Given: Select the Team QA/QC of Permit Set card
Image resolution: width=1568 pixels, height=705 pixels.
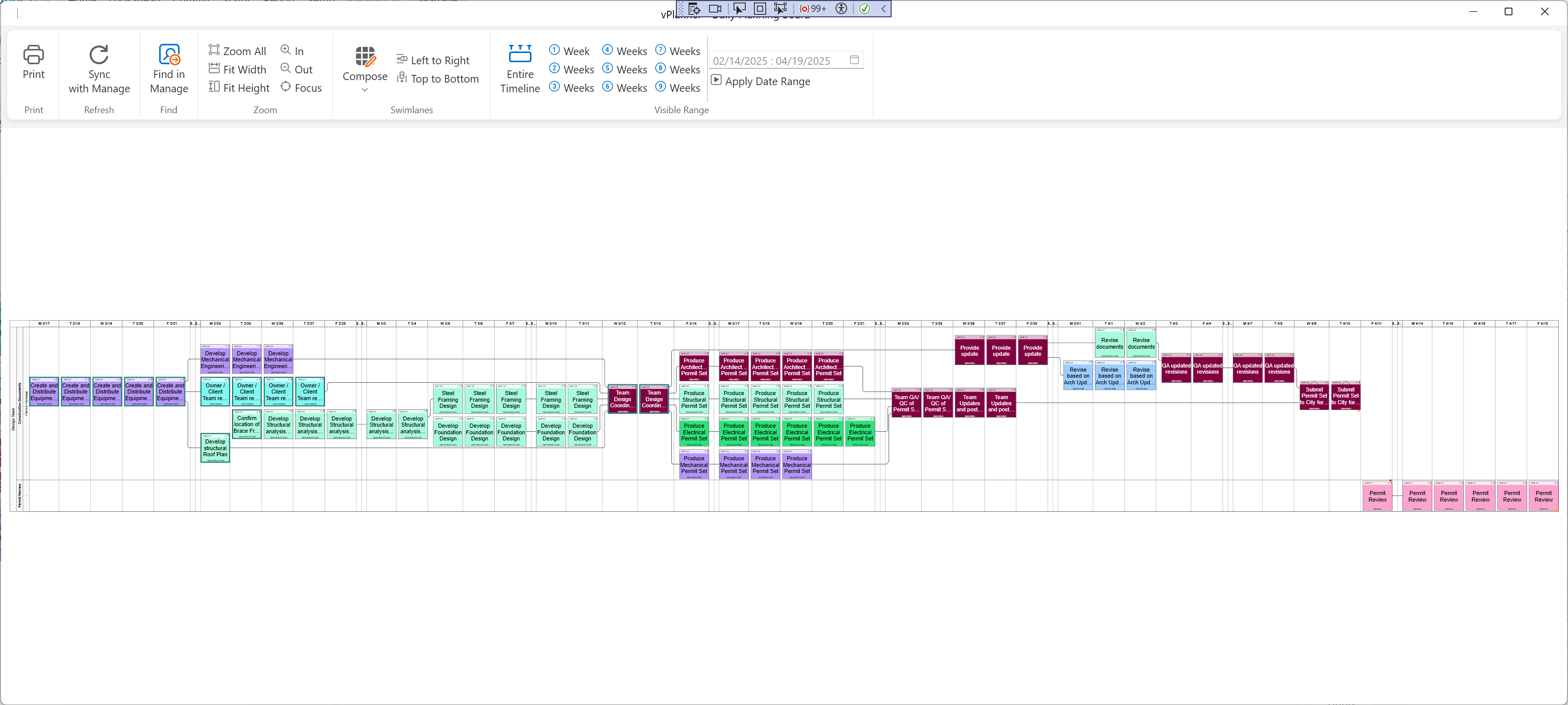Looking at the screenshot, I should 906,403.
